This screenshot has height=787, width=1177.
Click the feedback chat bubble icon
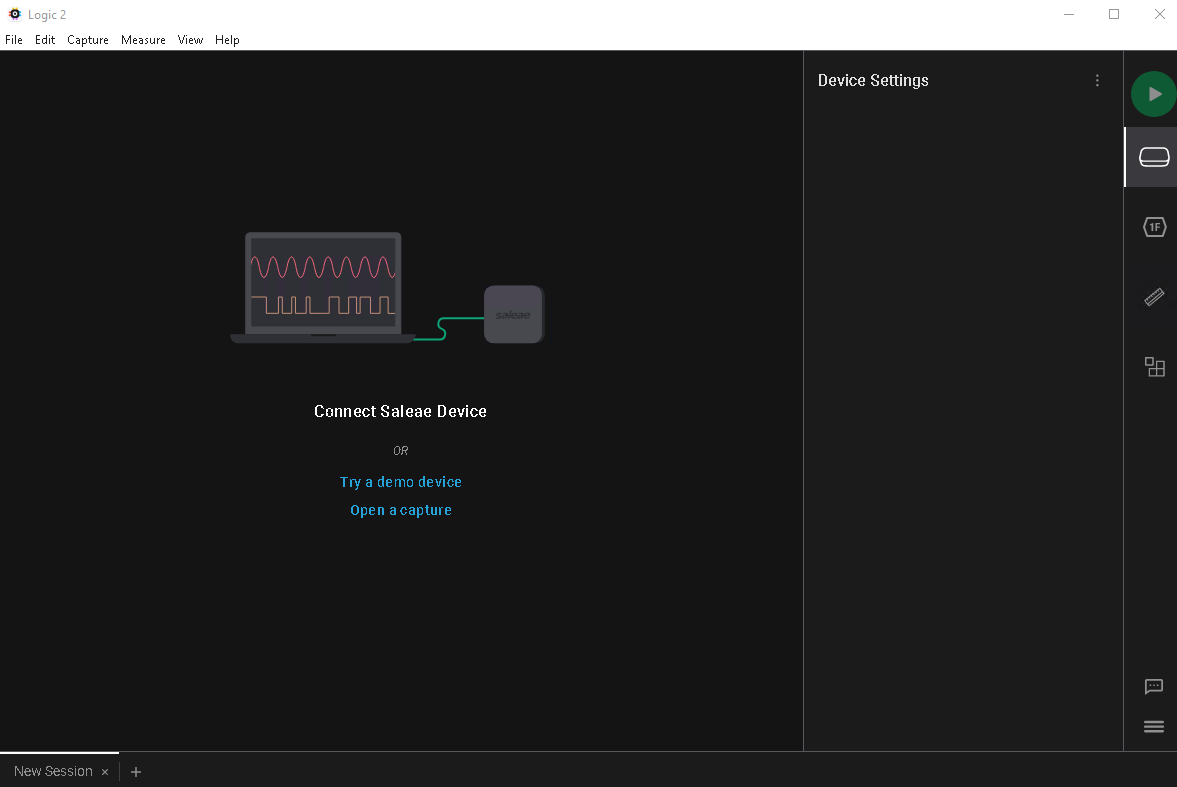1153,687
